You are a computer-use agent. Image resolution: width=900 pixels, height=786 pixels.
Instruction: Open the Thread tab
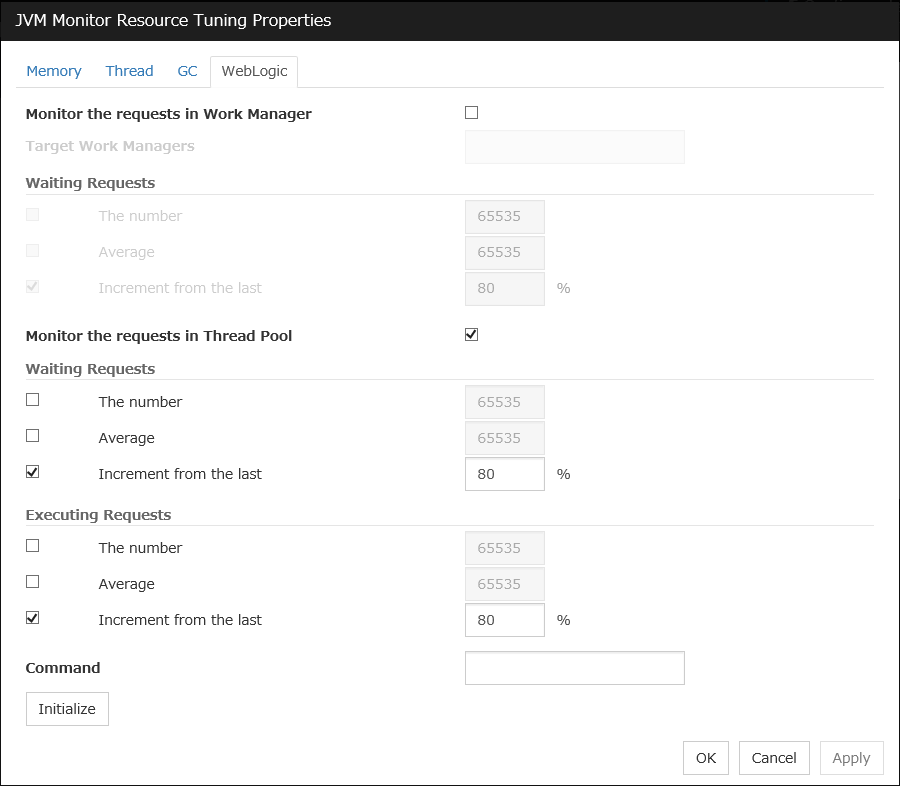[x=129, y=71]
